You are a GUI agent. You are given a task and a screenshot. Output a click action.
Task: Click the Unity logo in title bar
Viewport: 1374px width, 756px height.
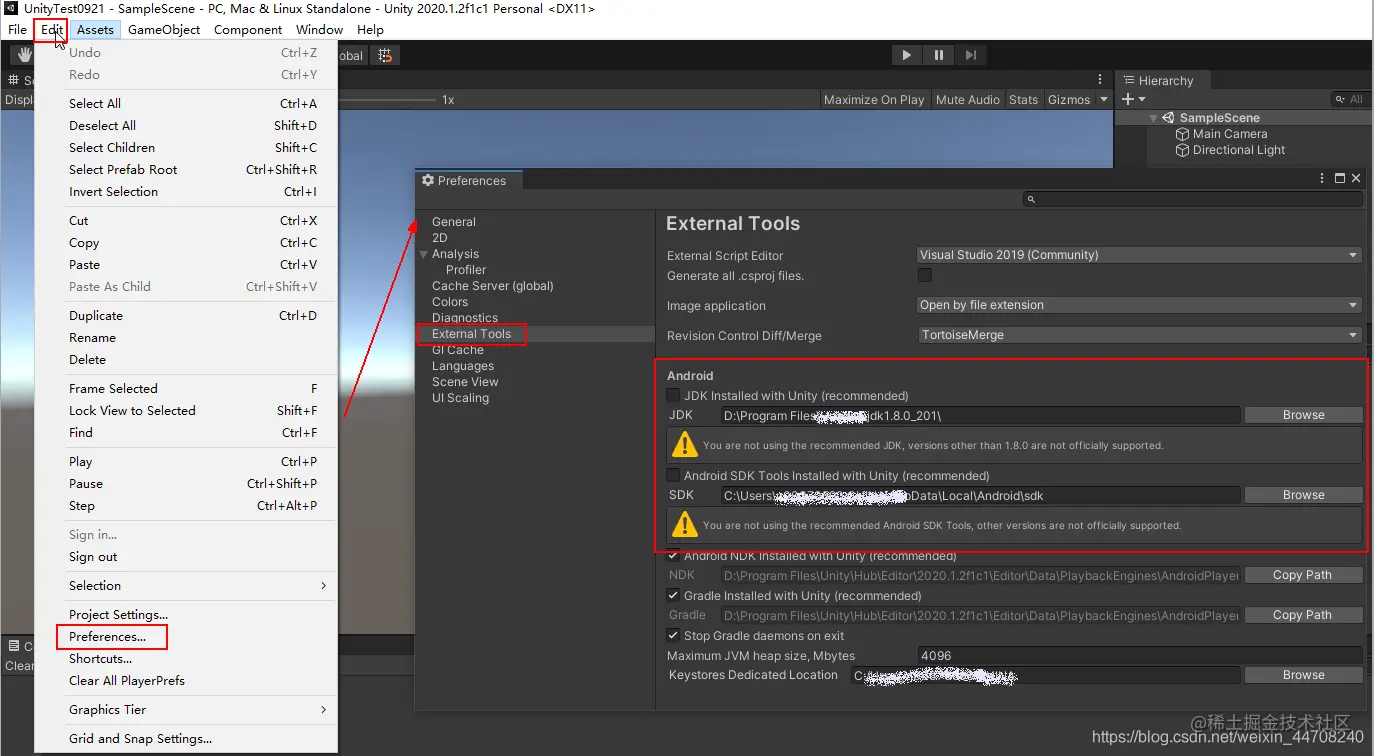tap(10, 8)
